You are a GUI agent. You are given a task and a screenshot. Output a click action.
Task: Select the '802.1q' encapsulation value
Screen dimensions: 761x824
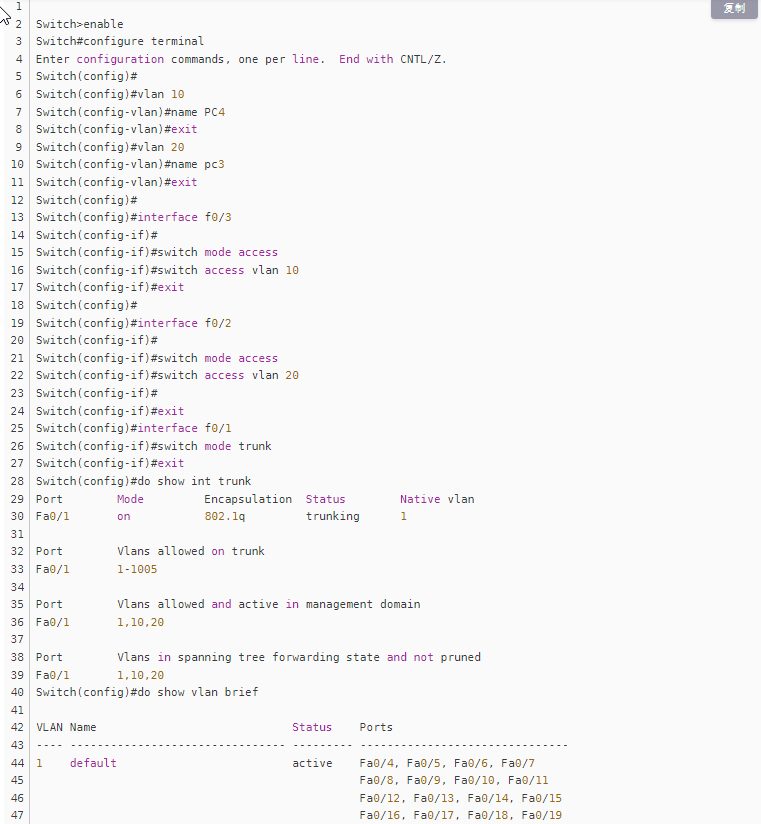(225, 517)
